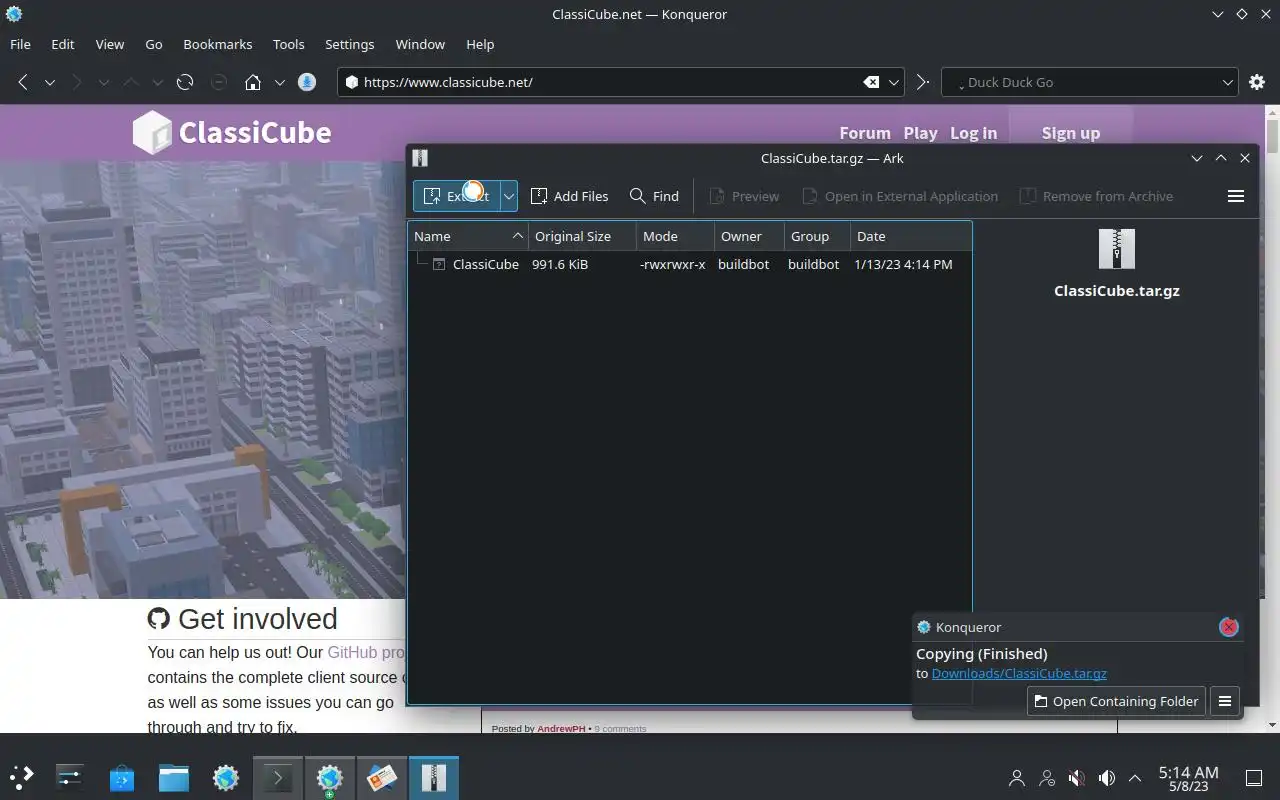Click the Mode column header
The height and width of the screenshot is (800, 1280).
pyautogui.click(x=675, y=236)
